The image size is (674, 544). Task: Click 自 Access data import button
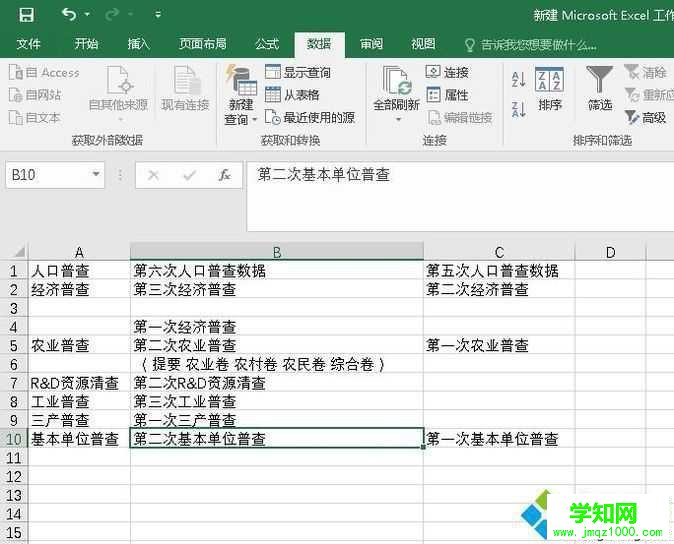click(x=44, y=73)
